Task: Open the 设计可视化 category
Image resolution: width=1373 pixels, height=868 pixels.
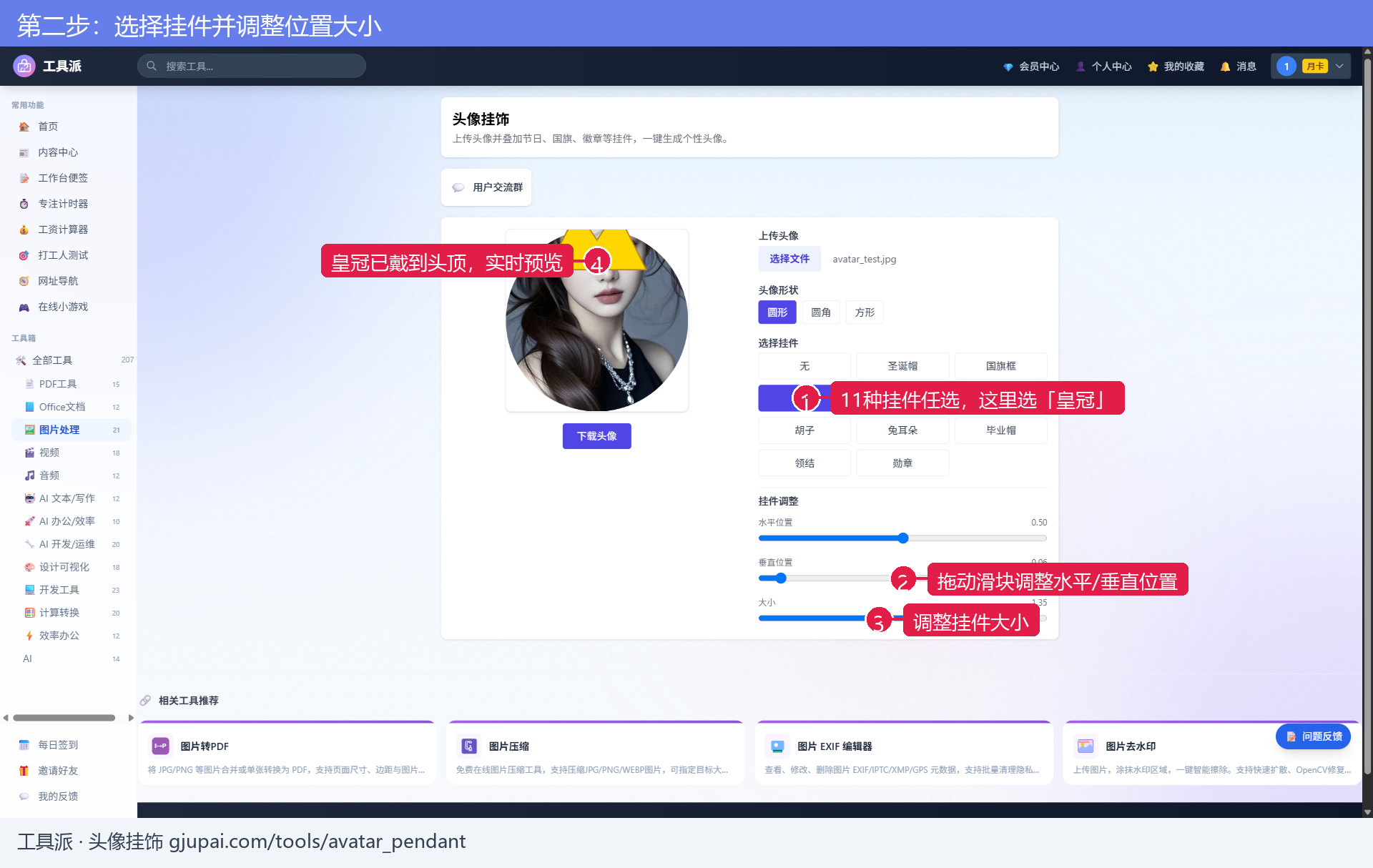Action: [72, 567]
